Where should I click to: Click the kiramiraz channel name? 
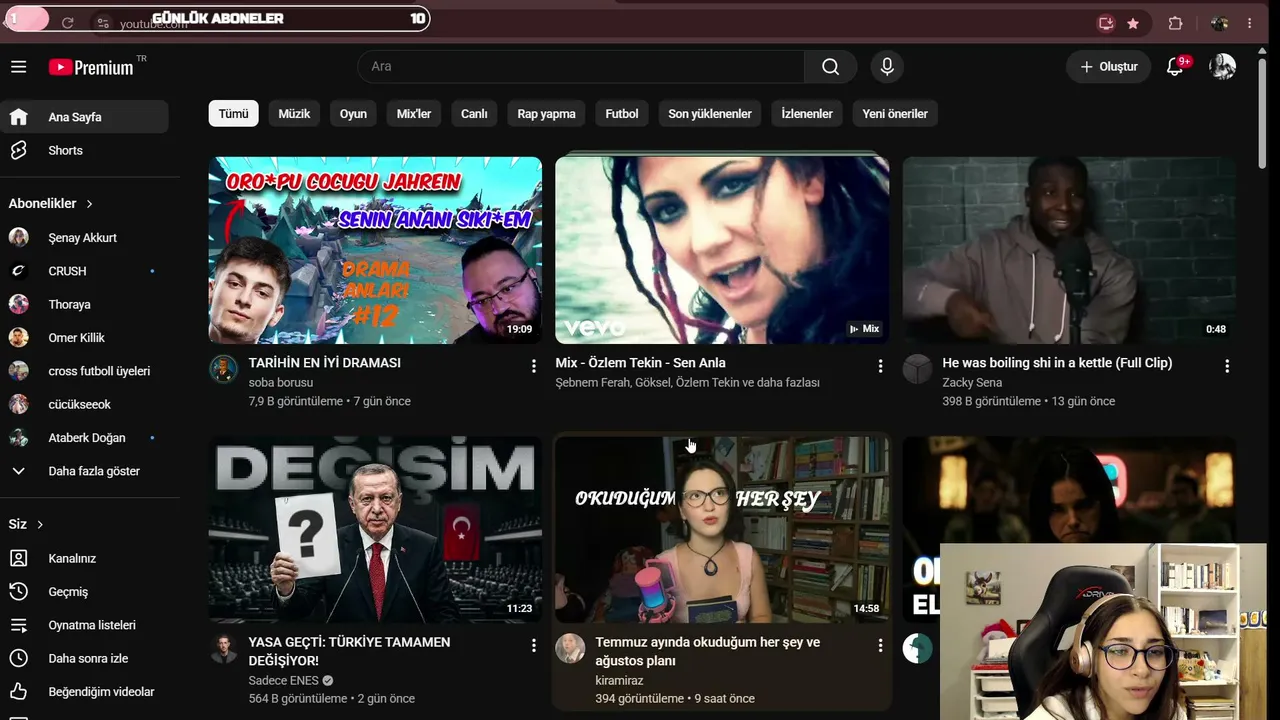(x=619, y=680)
